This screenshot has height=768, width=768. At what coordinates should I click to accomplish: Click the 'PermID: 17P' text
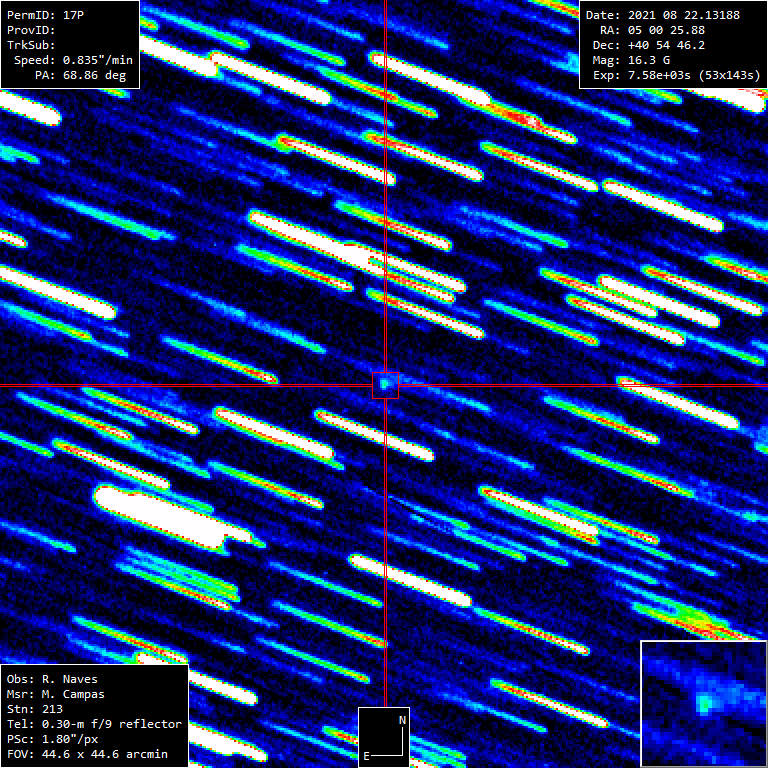click(46, 15)
